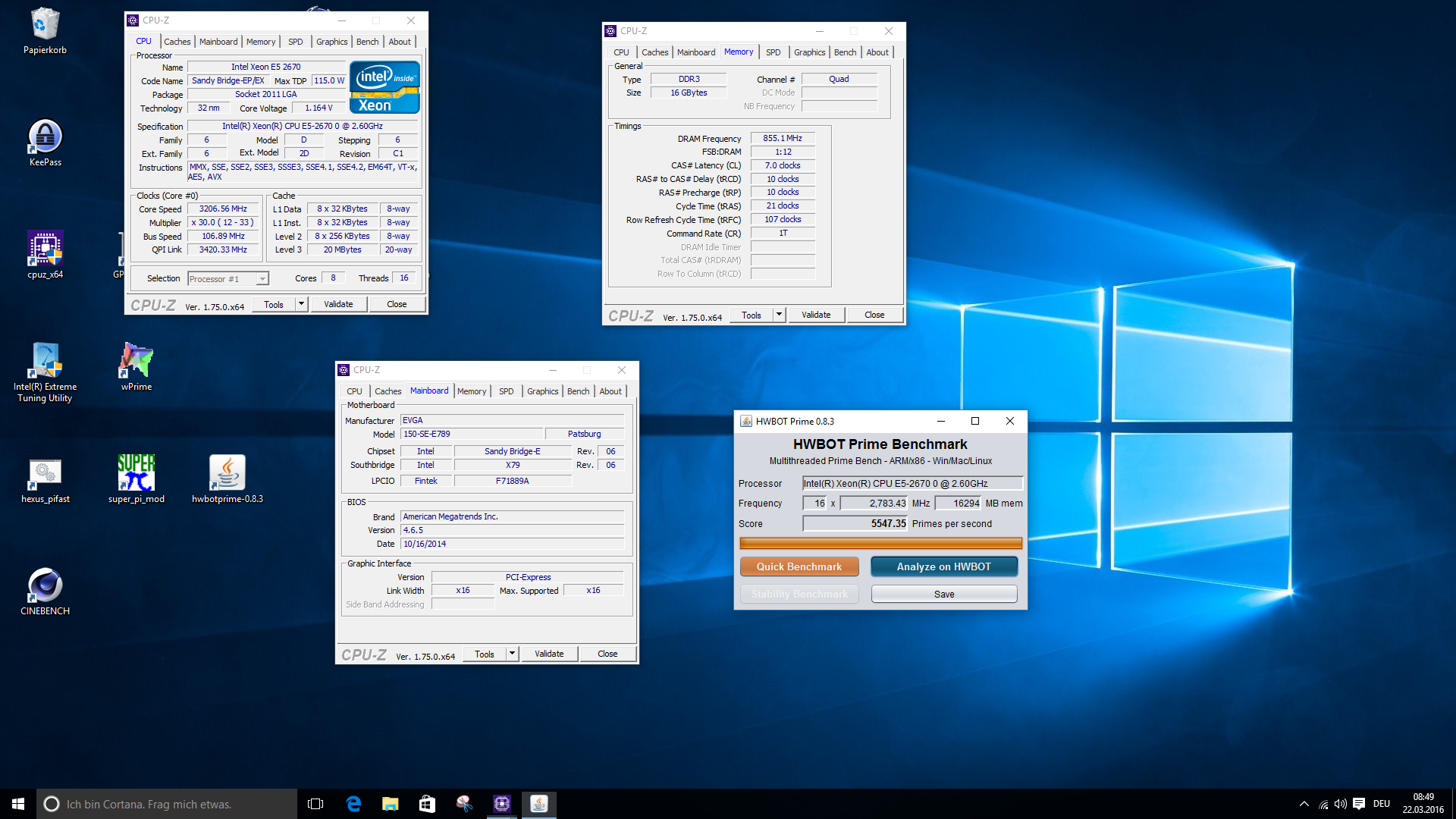Launch super_pi_mod desktop icon
This screenshot has width=1456, height=819.
[x=136, y=479]
